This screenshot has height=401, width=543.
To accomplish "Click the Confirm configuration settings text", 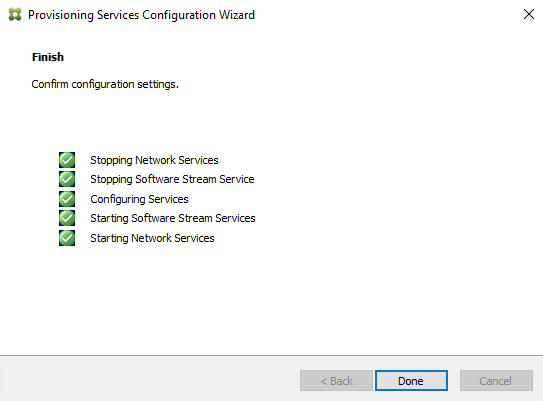I will click(x=105, y=84).
